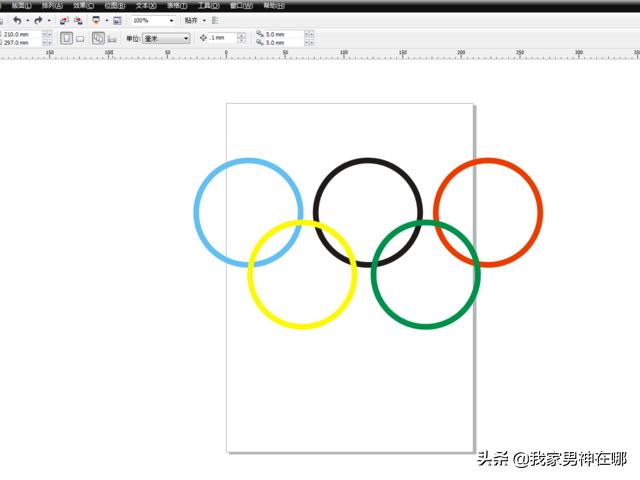Click the nudge distance field .1 mm
The width and height of the screenshot is (640, 480).
[222, 38]
